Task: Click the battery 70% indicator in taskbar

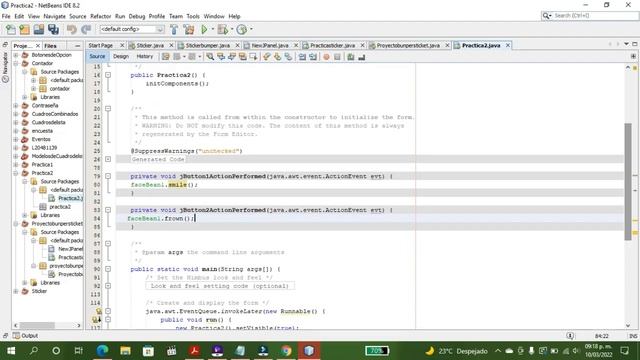Action: coord(377,351)
